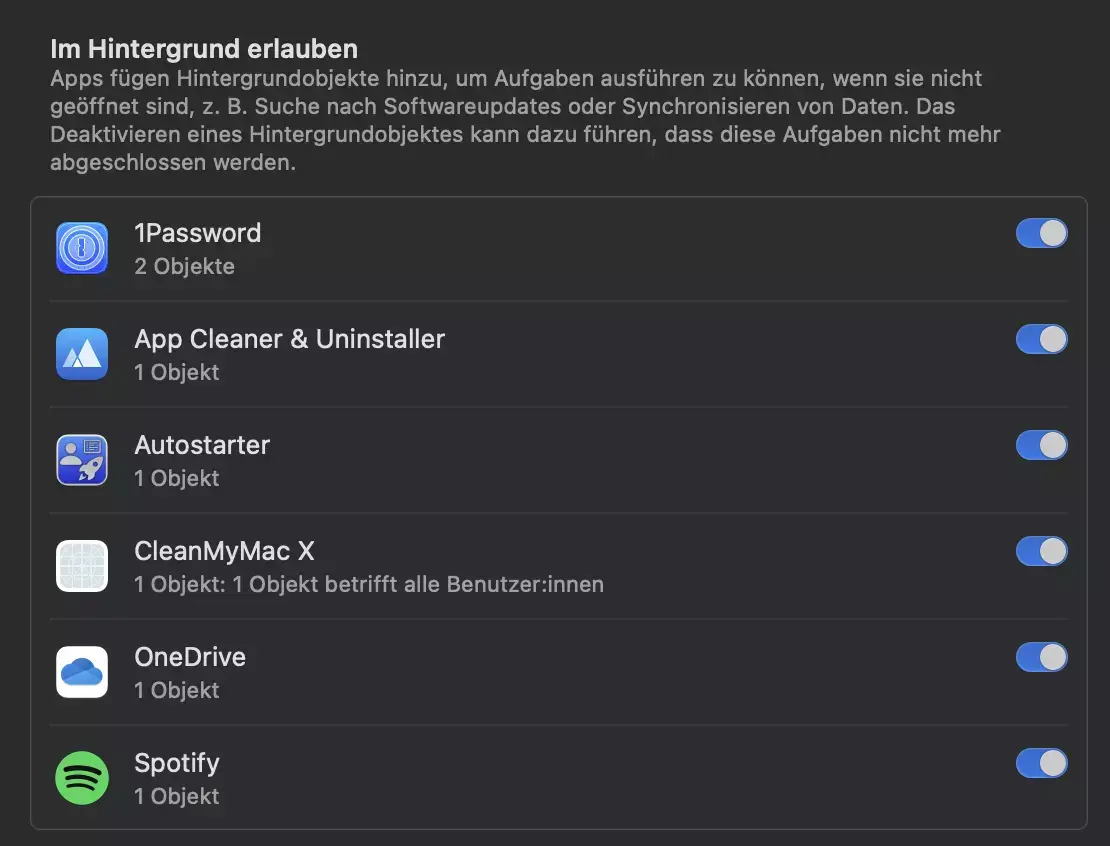Click the 1Password app icon

[82, 248]
